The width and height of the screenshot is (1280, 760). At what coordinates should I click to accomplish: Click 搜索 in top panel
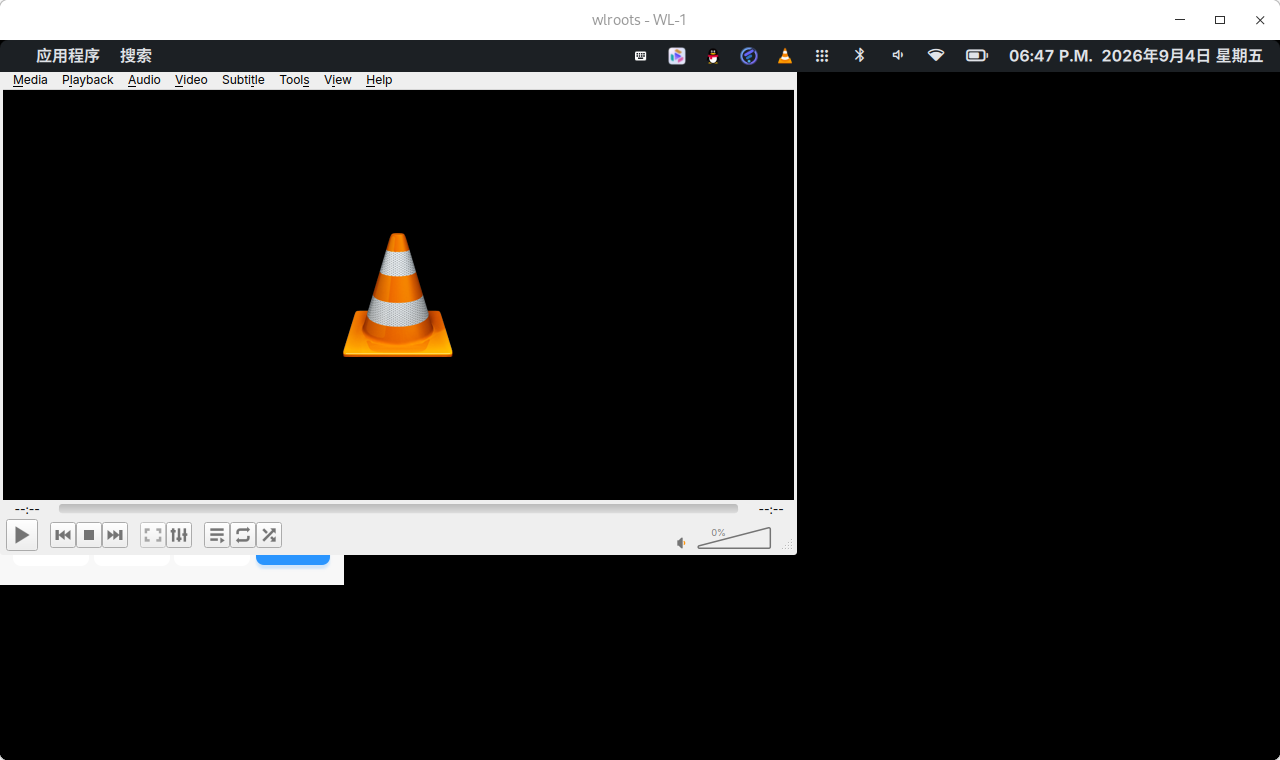(x=136, y=56)
